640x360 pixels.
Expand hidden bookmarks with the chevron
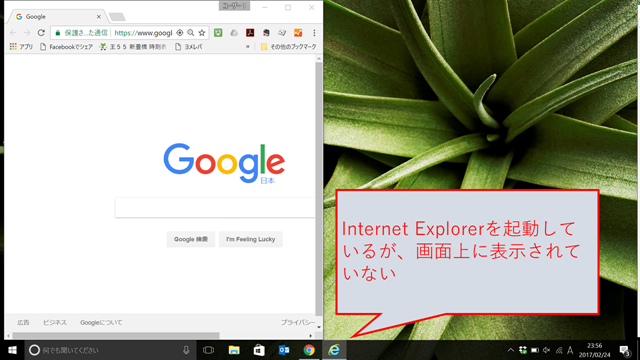(x=247, y=47)
